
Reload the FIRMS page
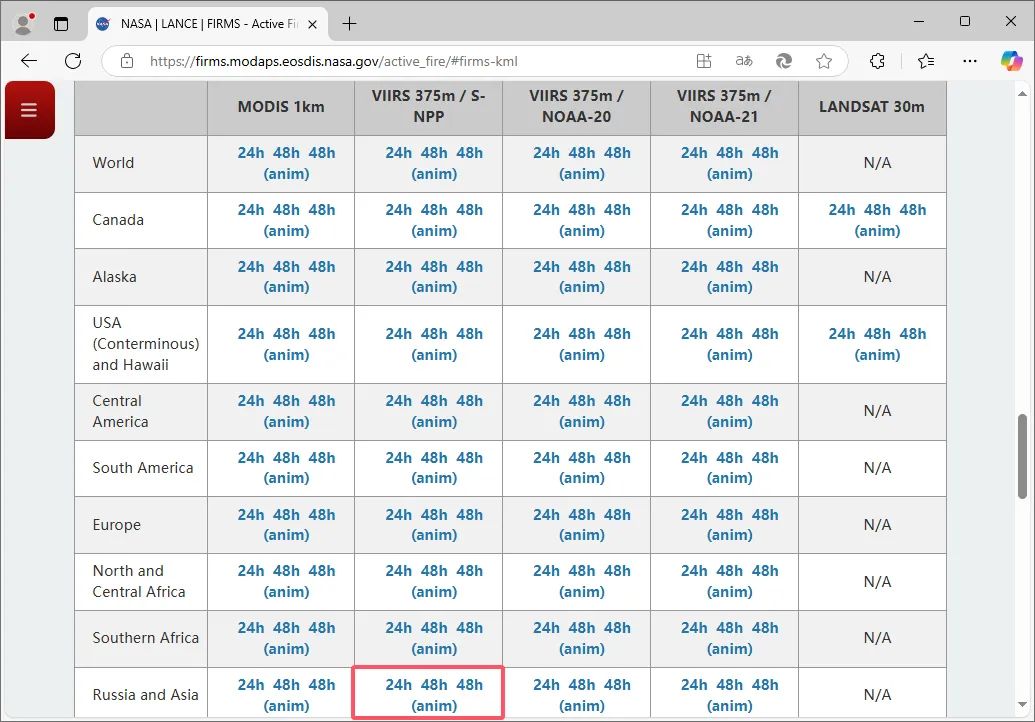pos(73,61)
